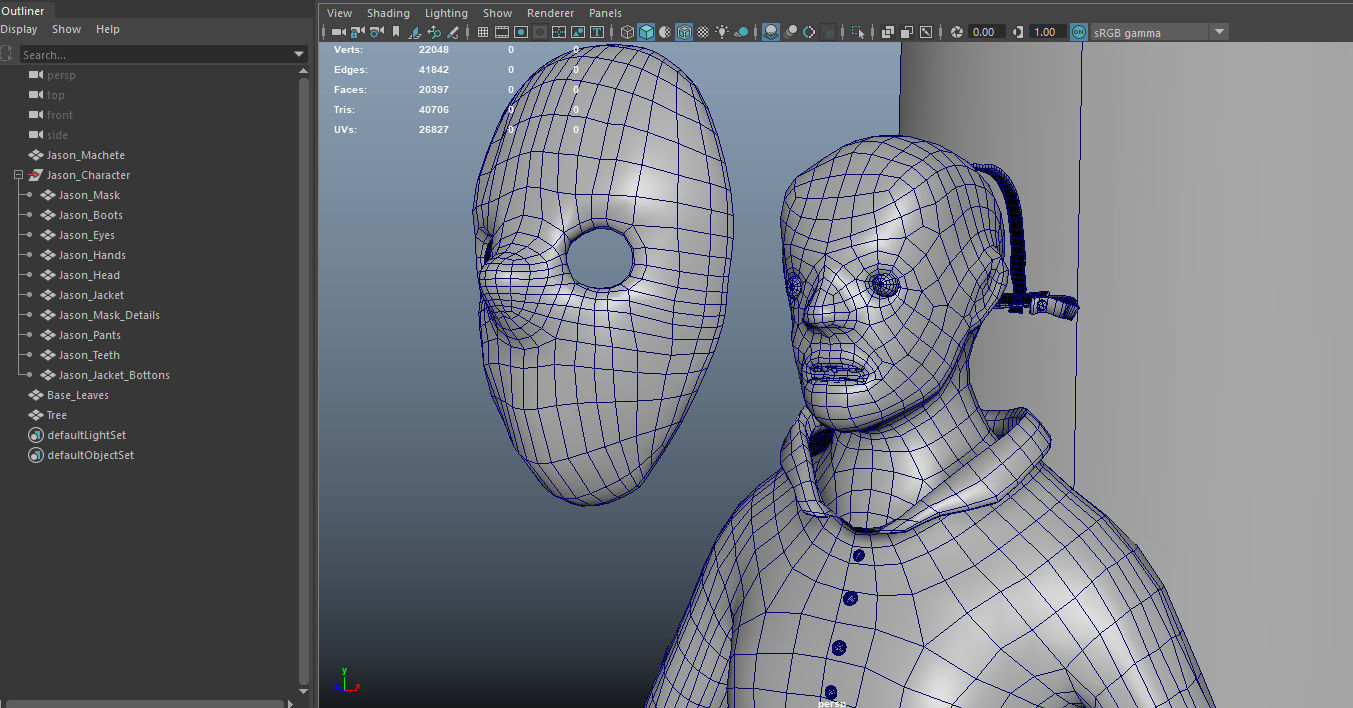Image resolution: width=1353 pixels, height=708 pixels.
Task: Toggle the Safe Action overlay
Action: (578, 32)
